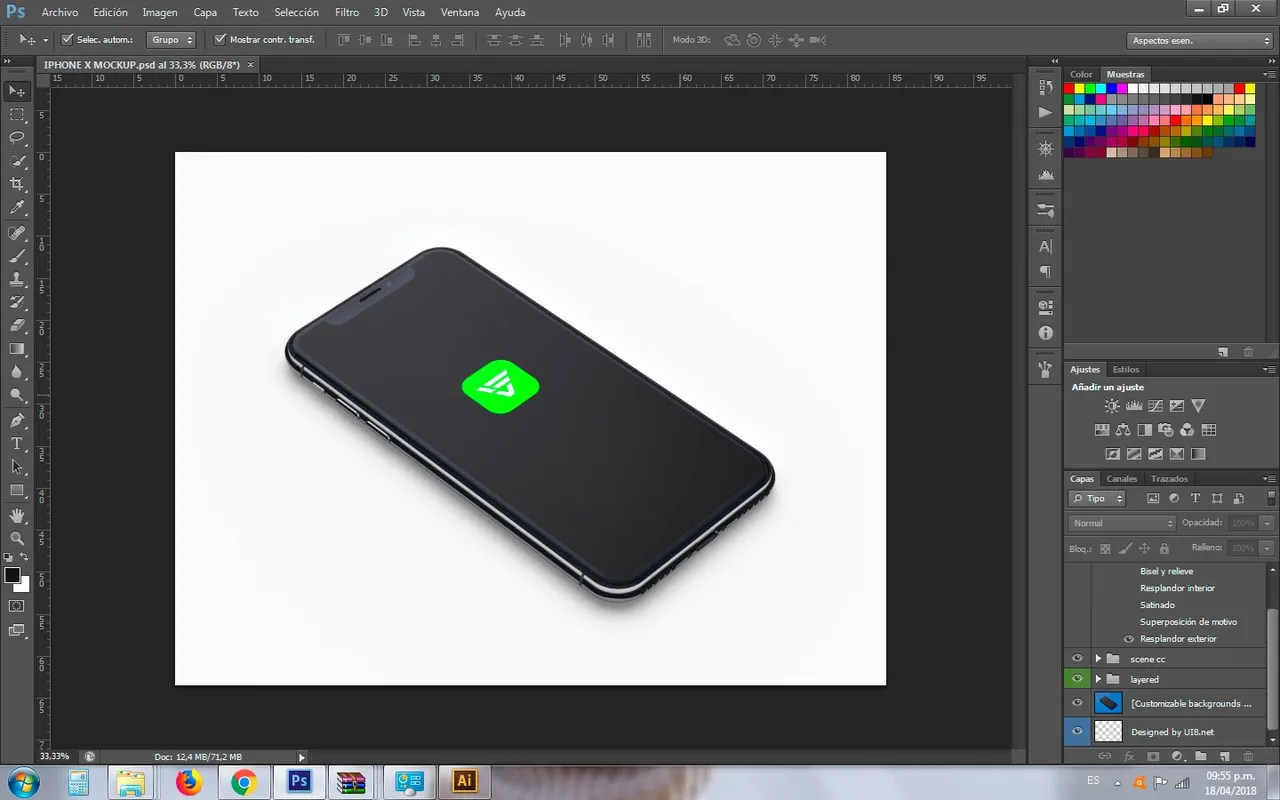1280x800 pixels.
Task: Select the Clone Stamp tool
Action: tap(17, 279)
